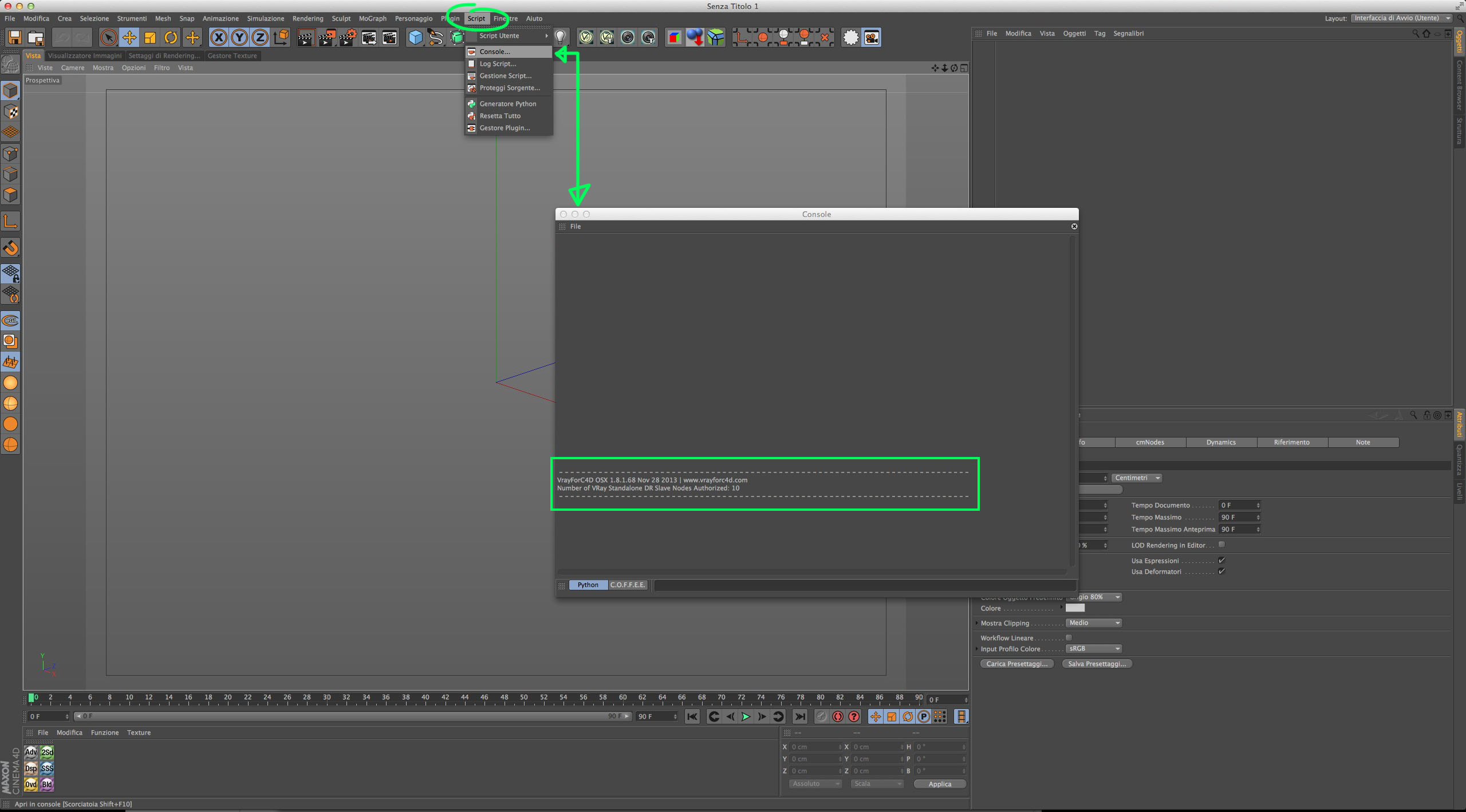The height and width of the screenshot is (812, 1466).
Task: Click the Applica button
Action: [939, 784]
